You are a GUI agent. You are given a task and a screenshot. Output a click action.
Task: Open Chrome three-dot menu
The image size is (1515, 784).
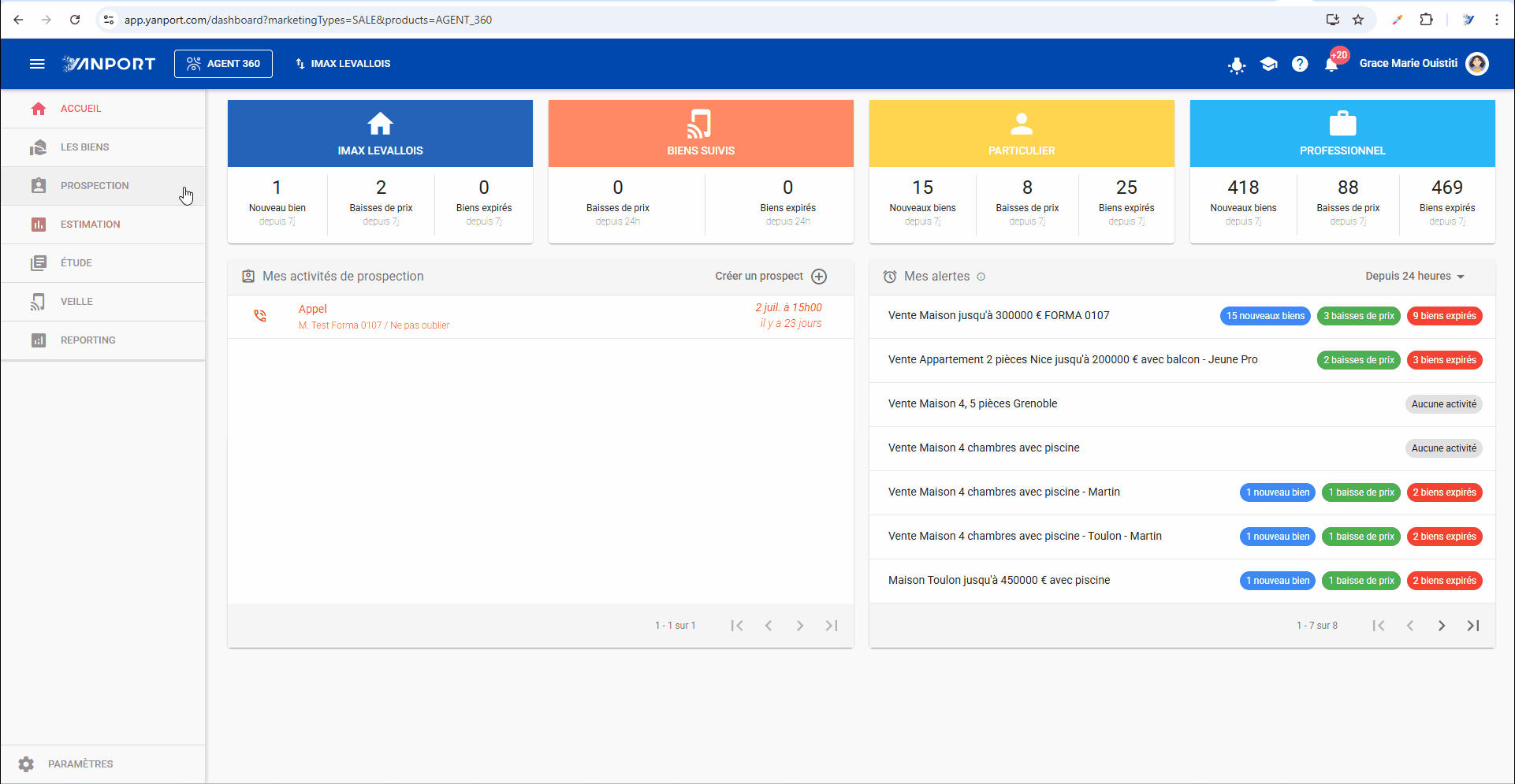coord(1496,20)
